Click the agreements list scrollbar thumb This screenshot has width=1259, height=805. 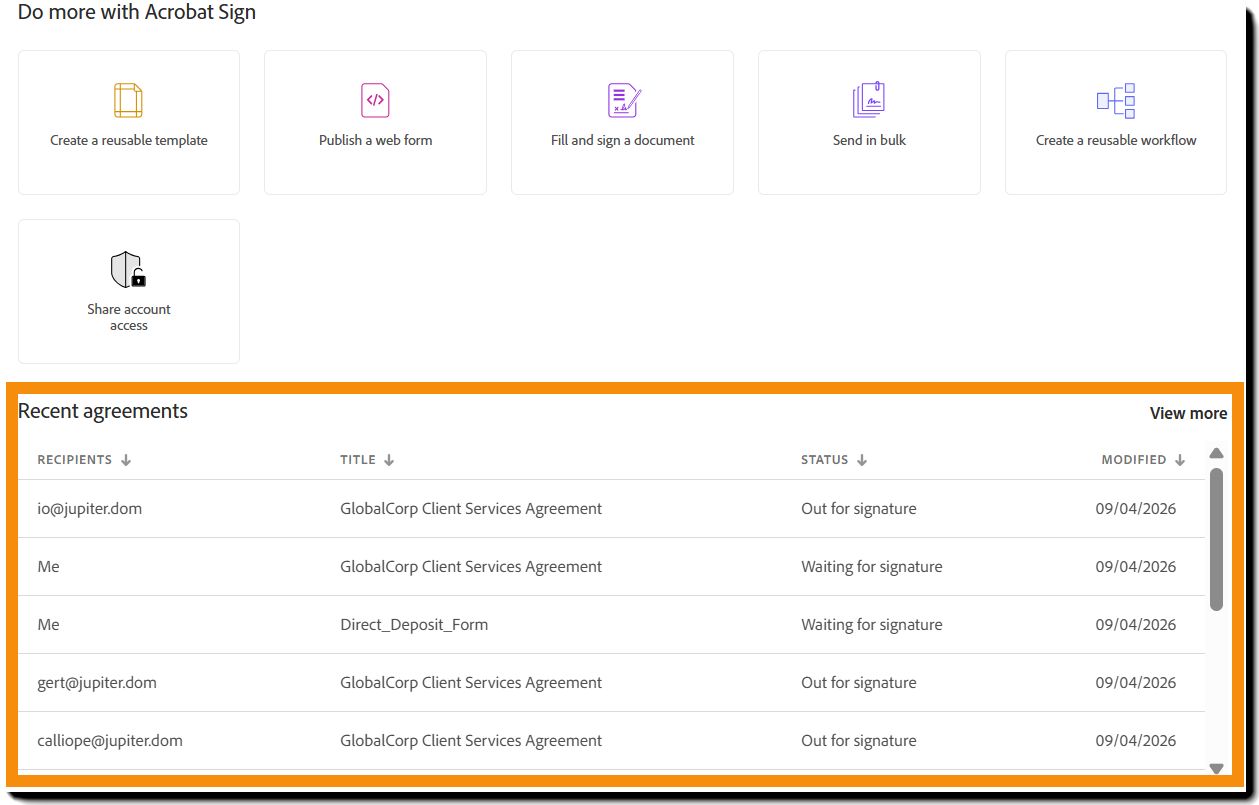[x=1216, y=538]
